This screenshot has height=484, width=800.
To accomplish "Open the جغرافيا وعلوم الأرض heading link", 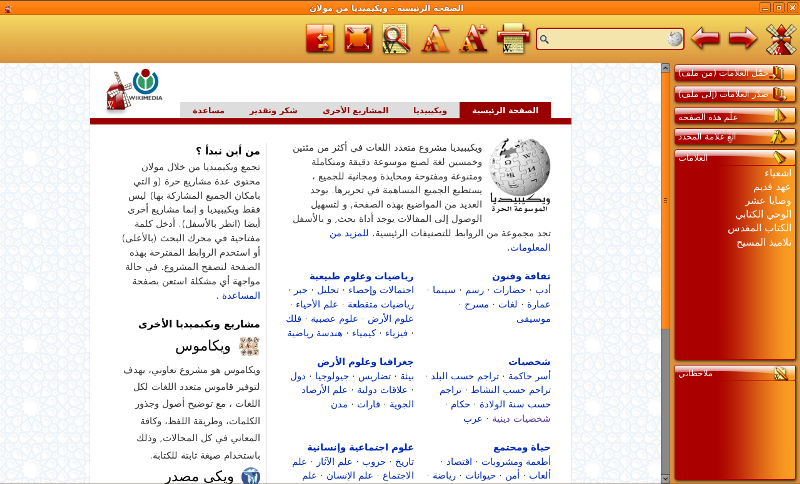I will pos(365,362).
